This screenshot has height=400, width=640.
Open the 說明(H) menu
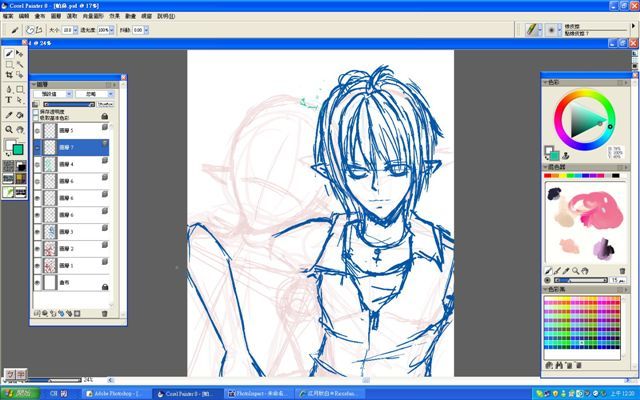point(166,16)
